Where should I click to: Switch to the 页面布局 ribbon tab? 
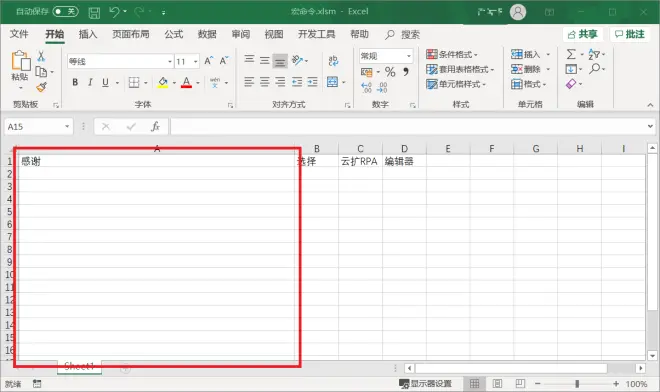pos(130,34)
